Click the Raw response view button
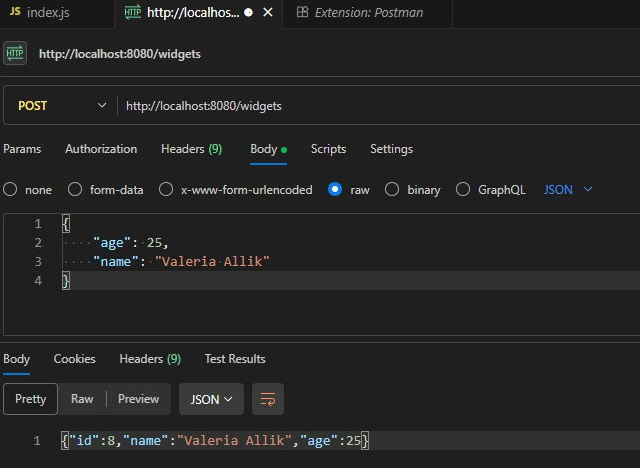The width and height of the screenshot is (640, 468). (x=82, y=399)
